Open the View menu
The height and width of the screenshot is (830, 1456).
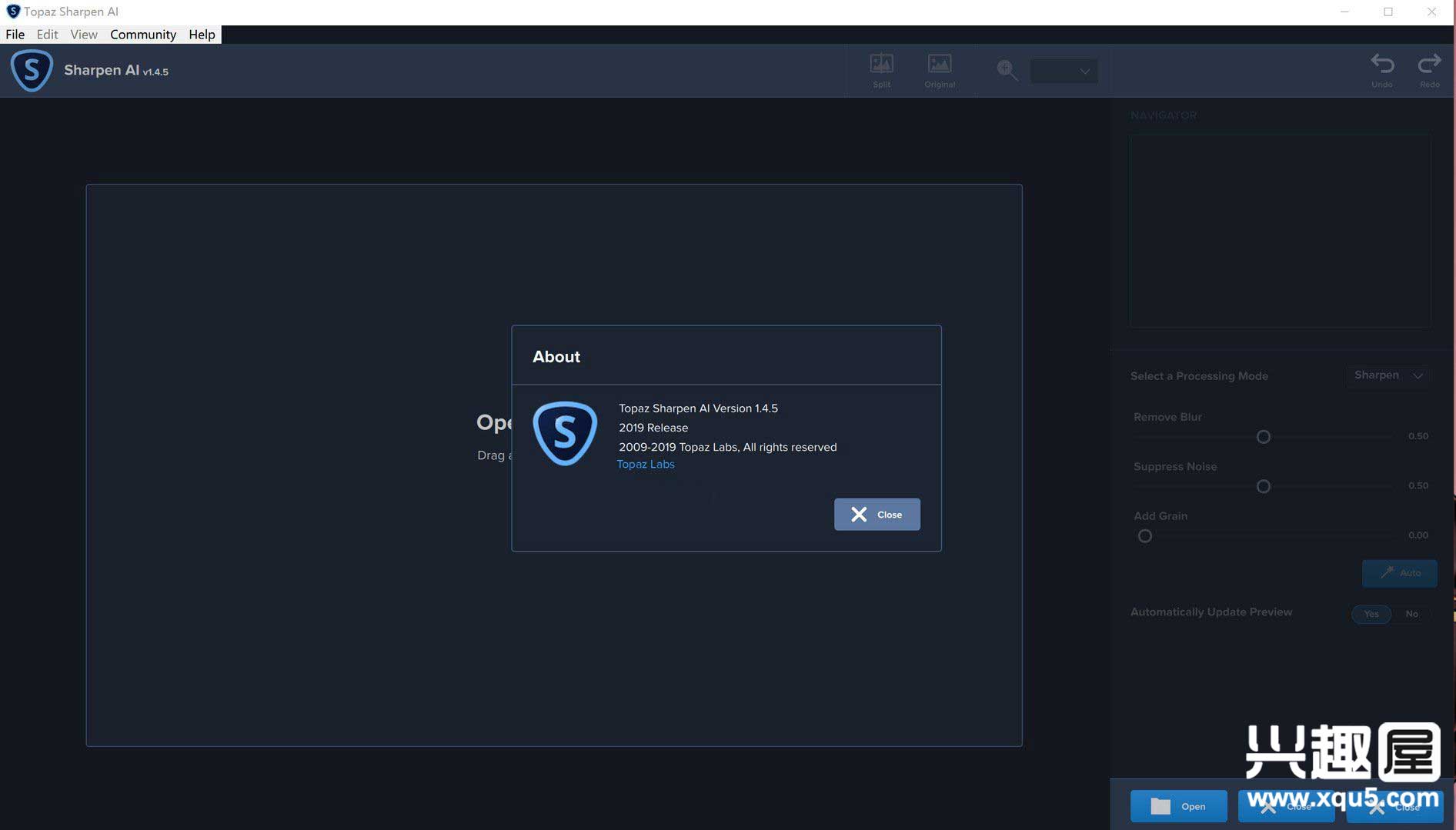[x=84, y=34]
